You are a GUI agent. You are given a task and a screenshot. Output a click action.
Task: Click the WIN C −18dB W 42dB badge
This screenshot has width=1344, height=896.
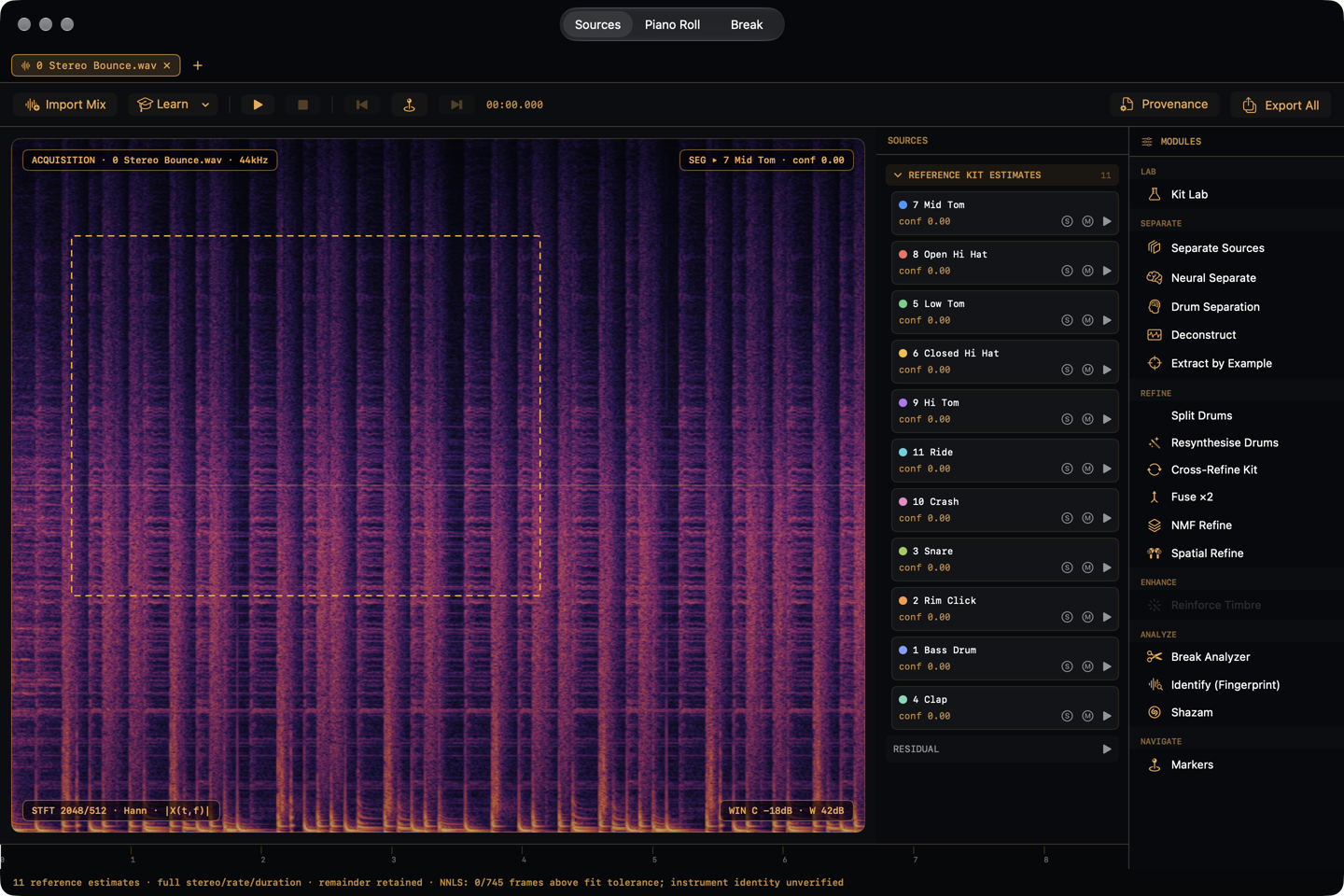click(786, 811)
